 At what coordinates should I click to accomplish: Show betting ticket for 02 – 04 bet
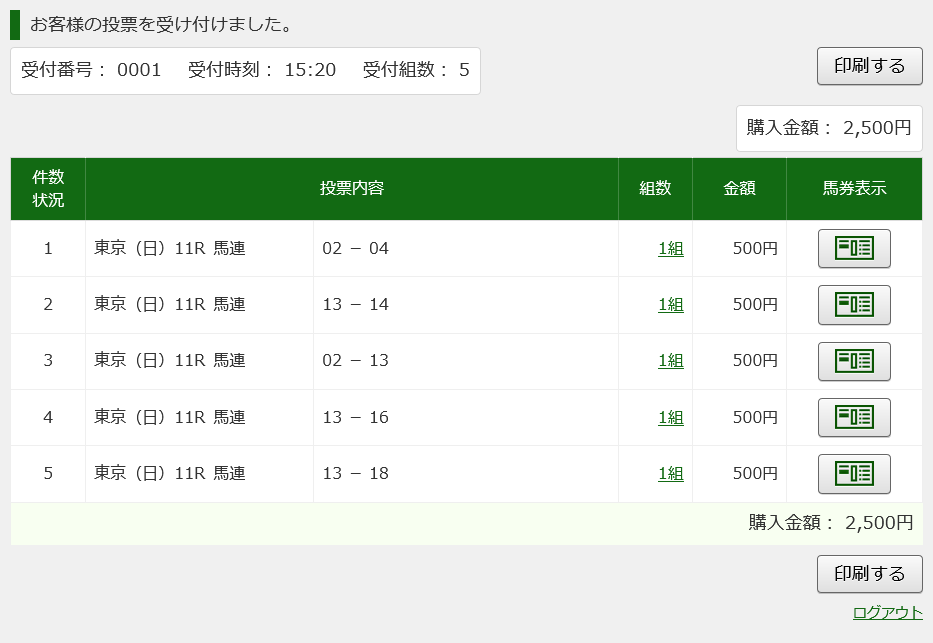click(x=854, y=249)
